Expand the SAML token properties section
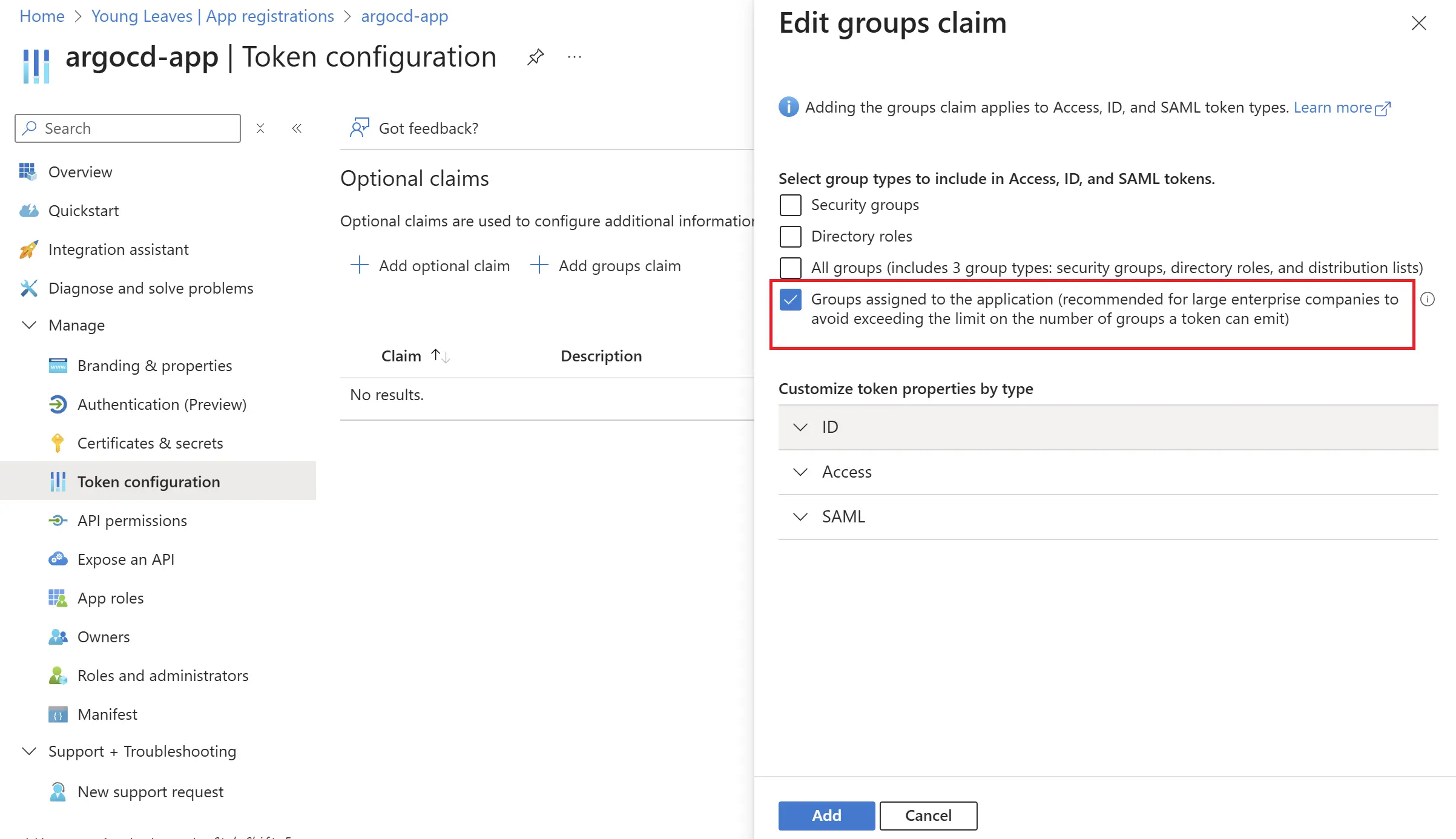The width and height of the screenshot is (1456, 839). tap(1108, 517)
